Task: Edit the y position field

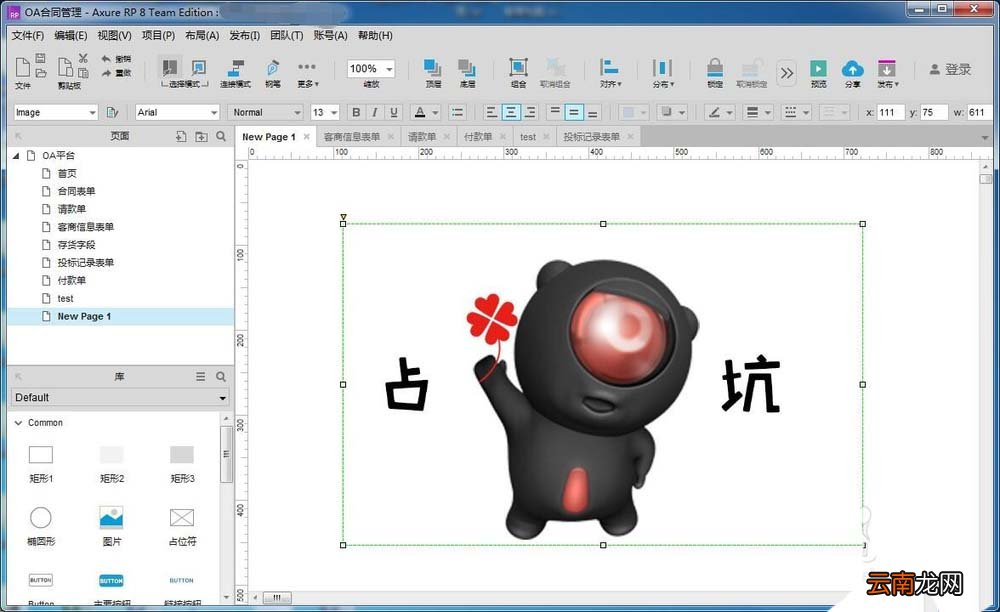Action: [934, 112]
